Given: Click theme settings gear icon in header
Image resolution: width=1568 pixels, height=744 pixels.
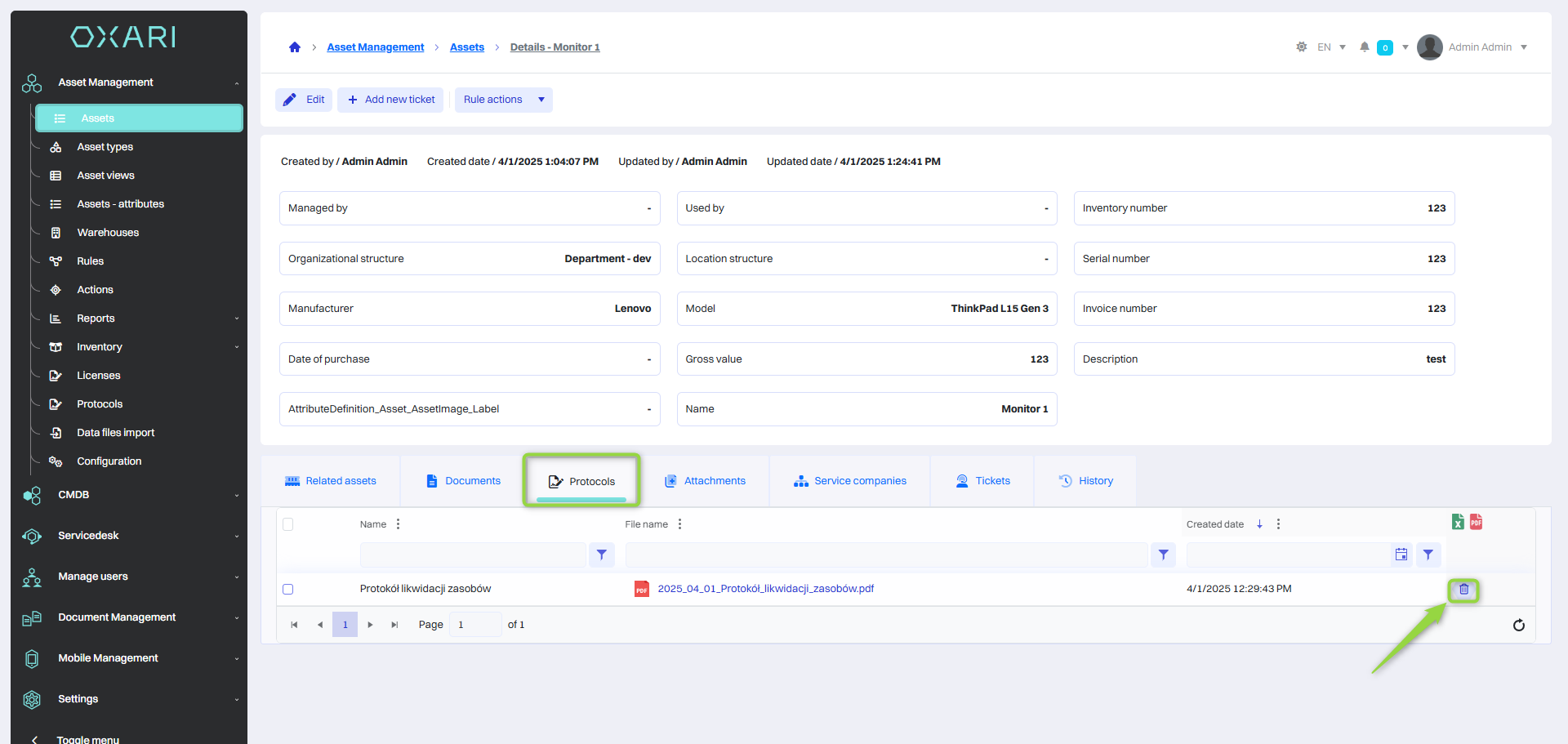Looking at the screenshot, I should 1302,47.
